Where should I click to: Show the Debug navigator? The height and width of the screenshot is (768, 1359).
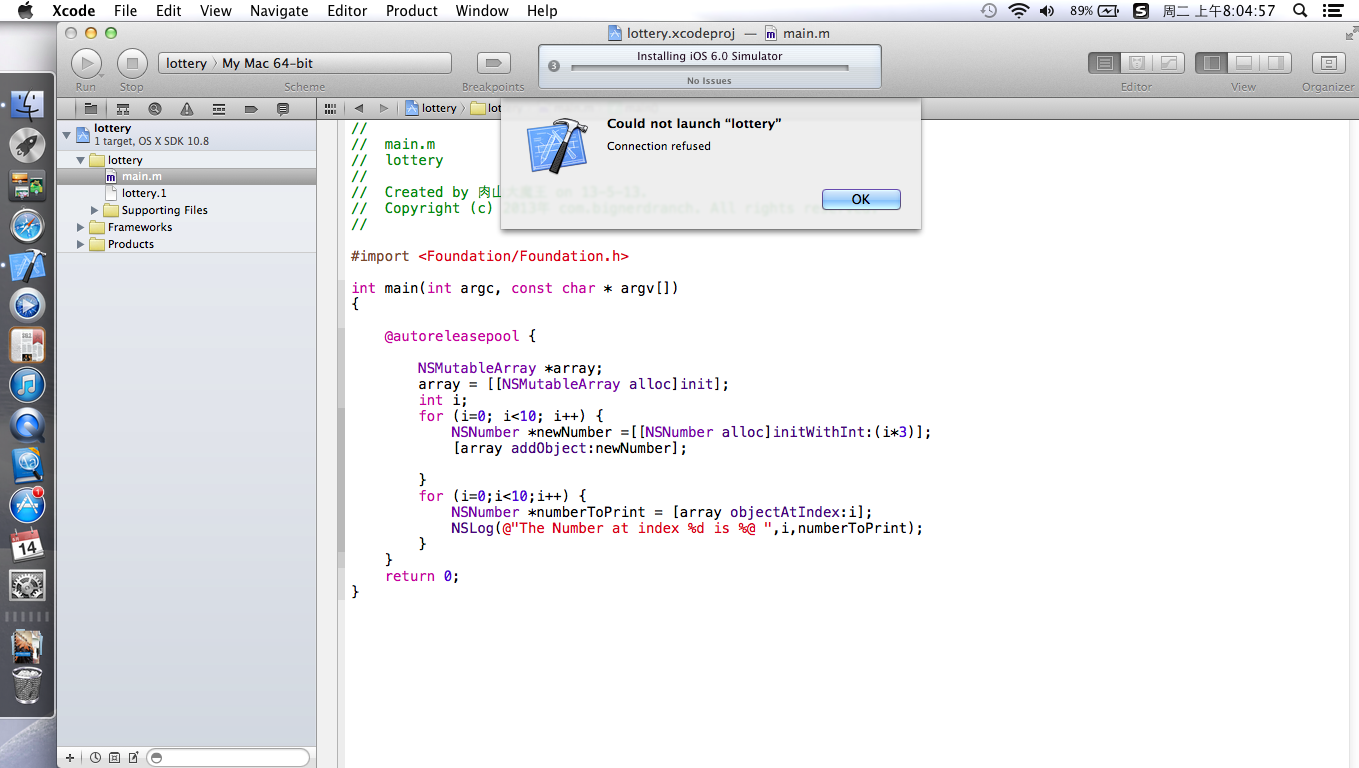tap(219, 109)
